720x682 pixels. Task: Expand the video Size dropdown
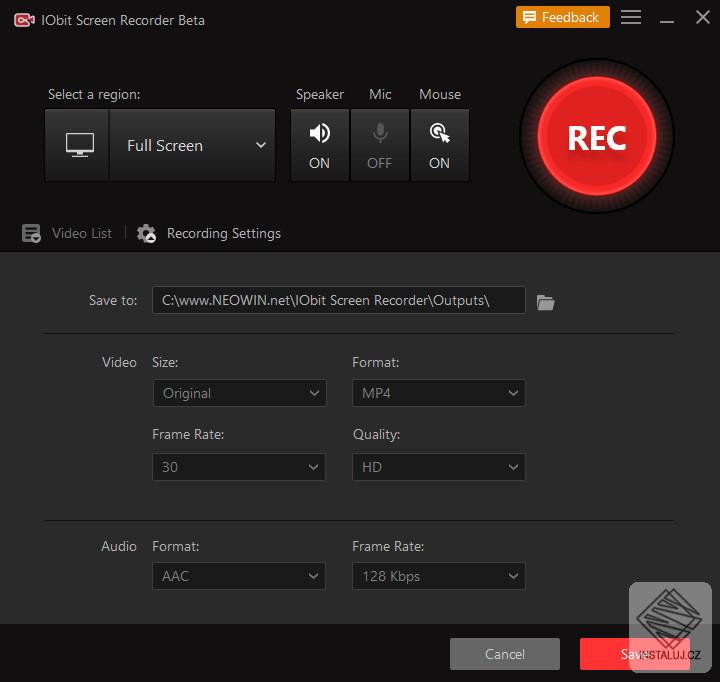point(239,393)
